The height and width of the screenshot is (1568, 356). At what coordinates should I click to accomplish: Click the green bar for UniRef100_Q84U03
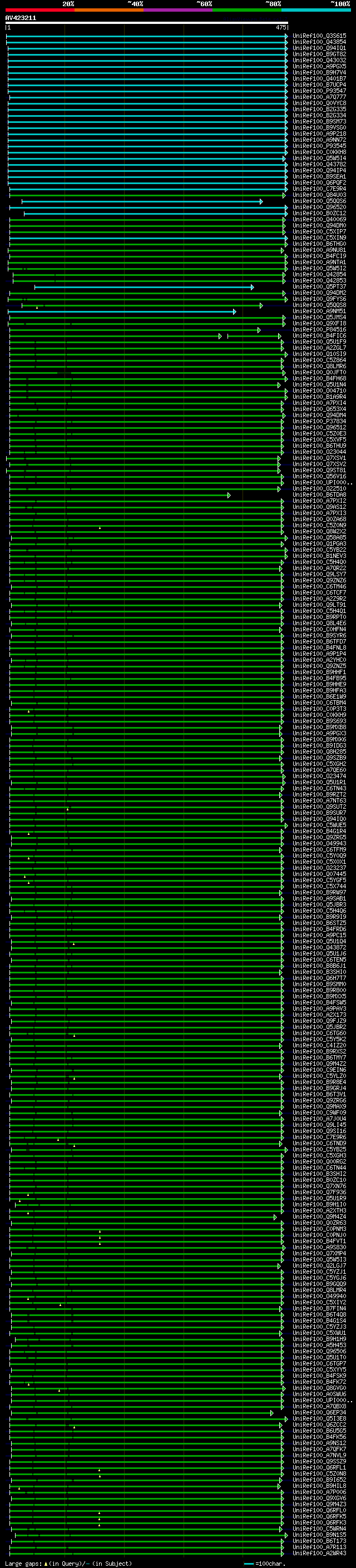147,195
